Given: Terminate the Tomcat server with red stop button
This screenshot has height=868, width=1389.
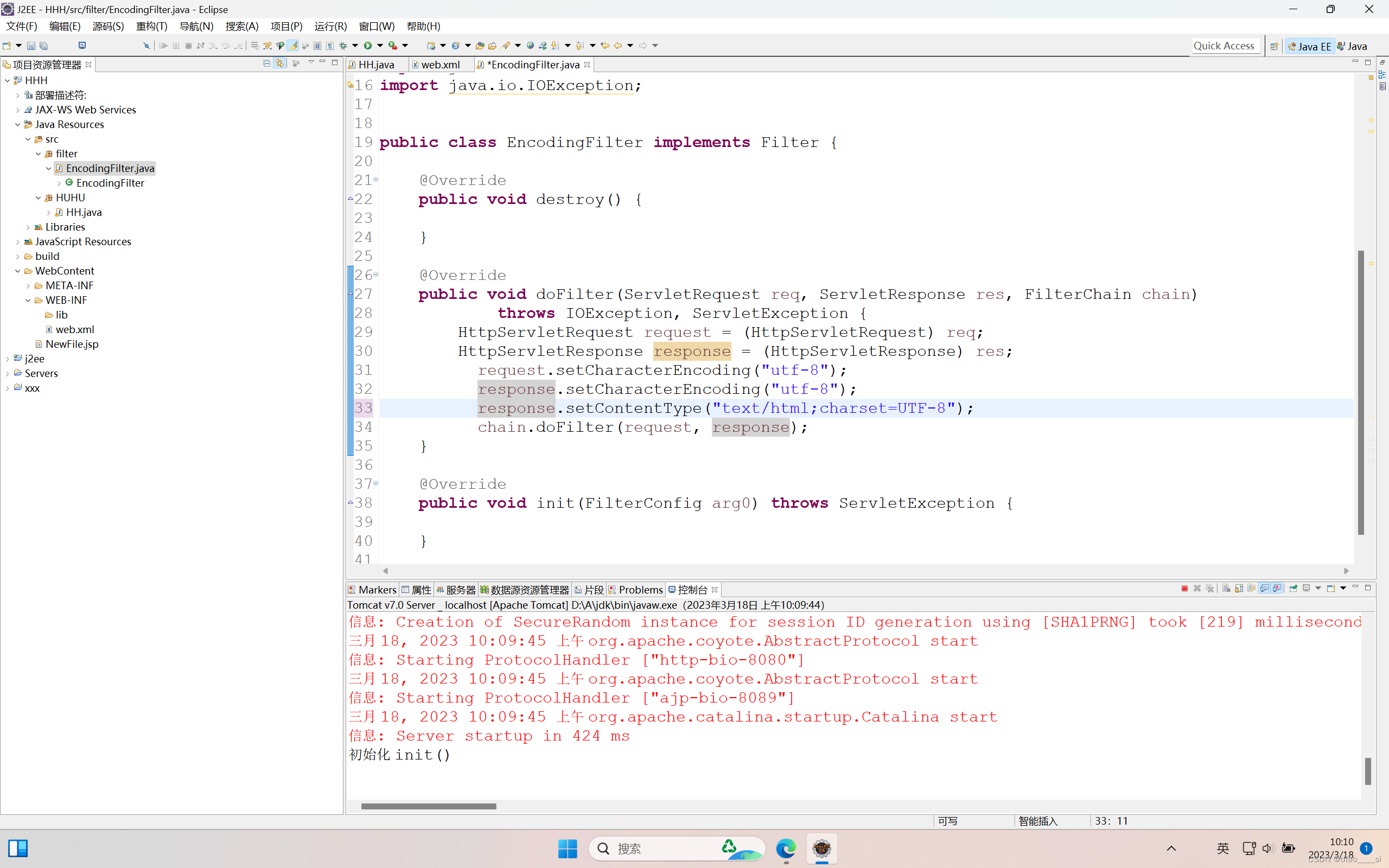Looking at the screenshot, I should (1184, 589).
